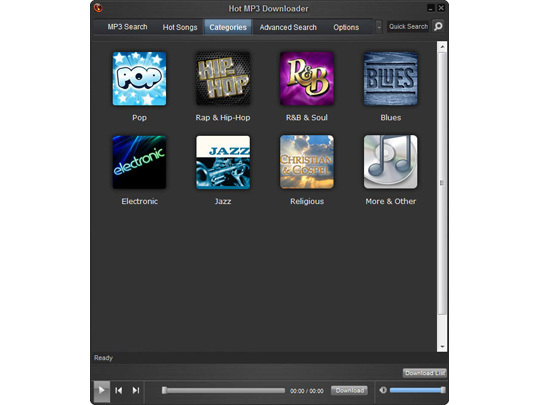Open the Advanced Search tab
Image resolution: width=540 pixels, height=405 pixels.
(x=288, y=27)
